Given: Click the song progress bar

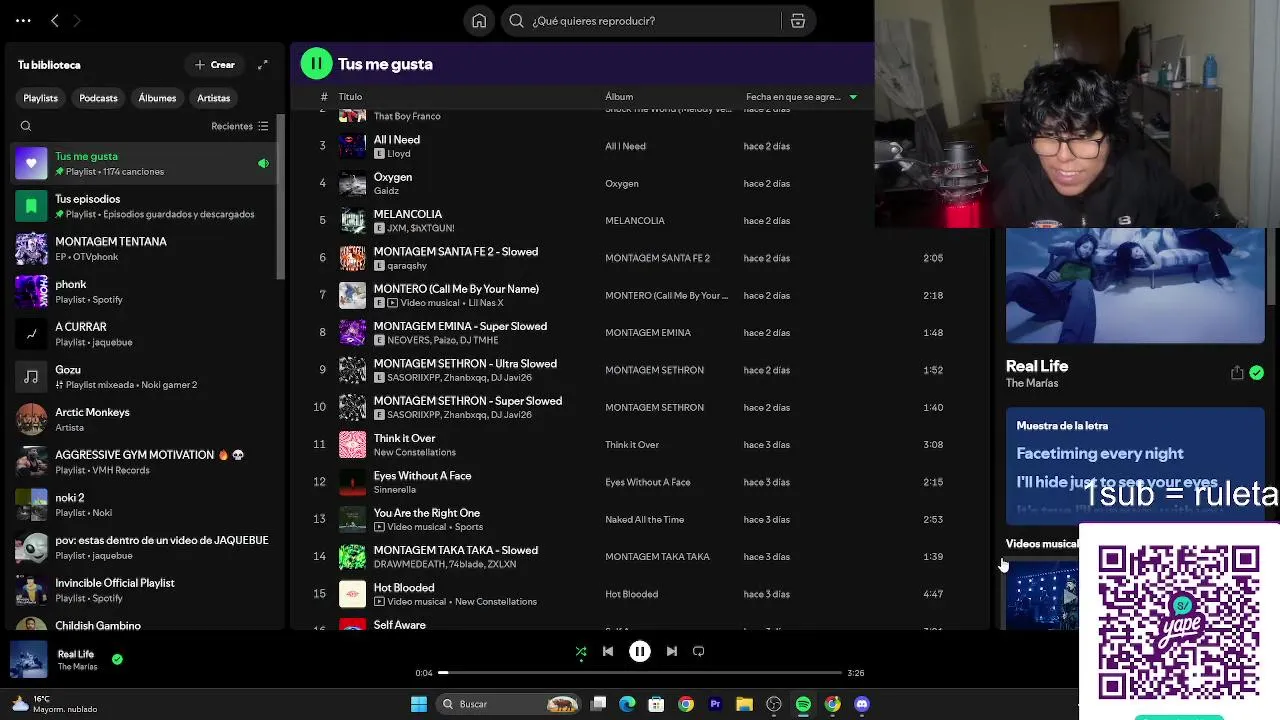Looking at the screenshot, I should [x=640, y=673].
